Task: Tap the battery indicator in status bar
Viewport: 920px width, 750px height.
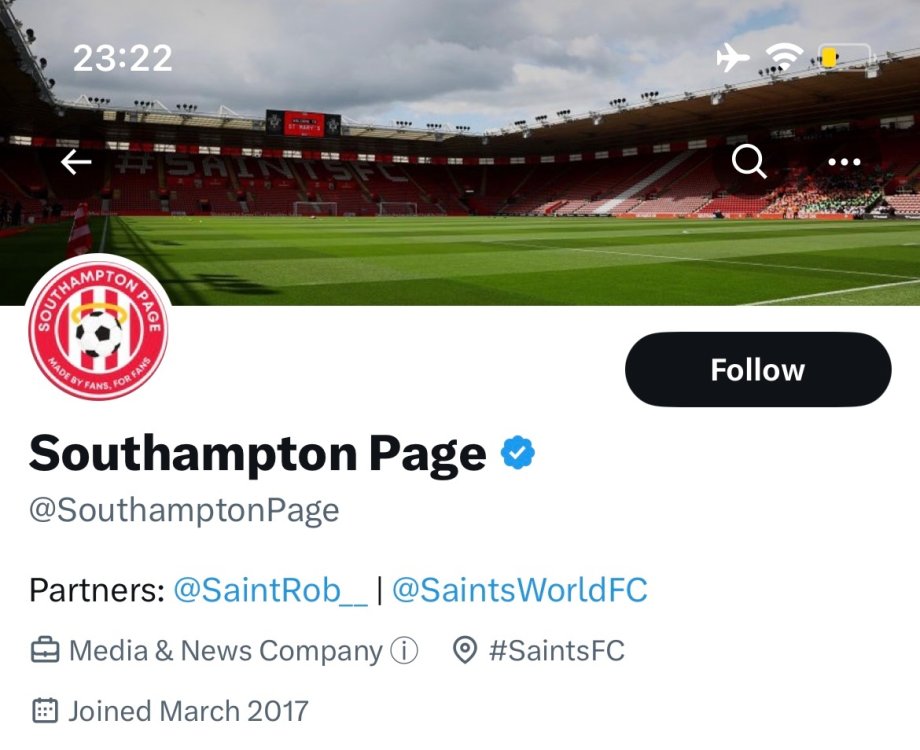Action: [845, 58]
